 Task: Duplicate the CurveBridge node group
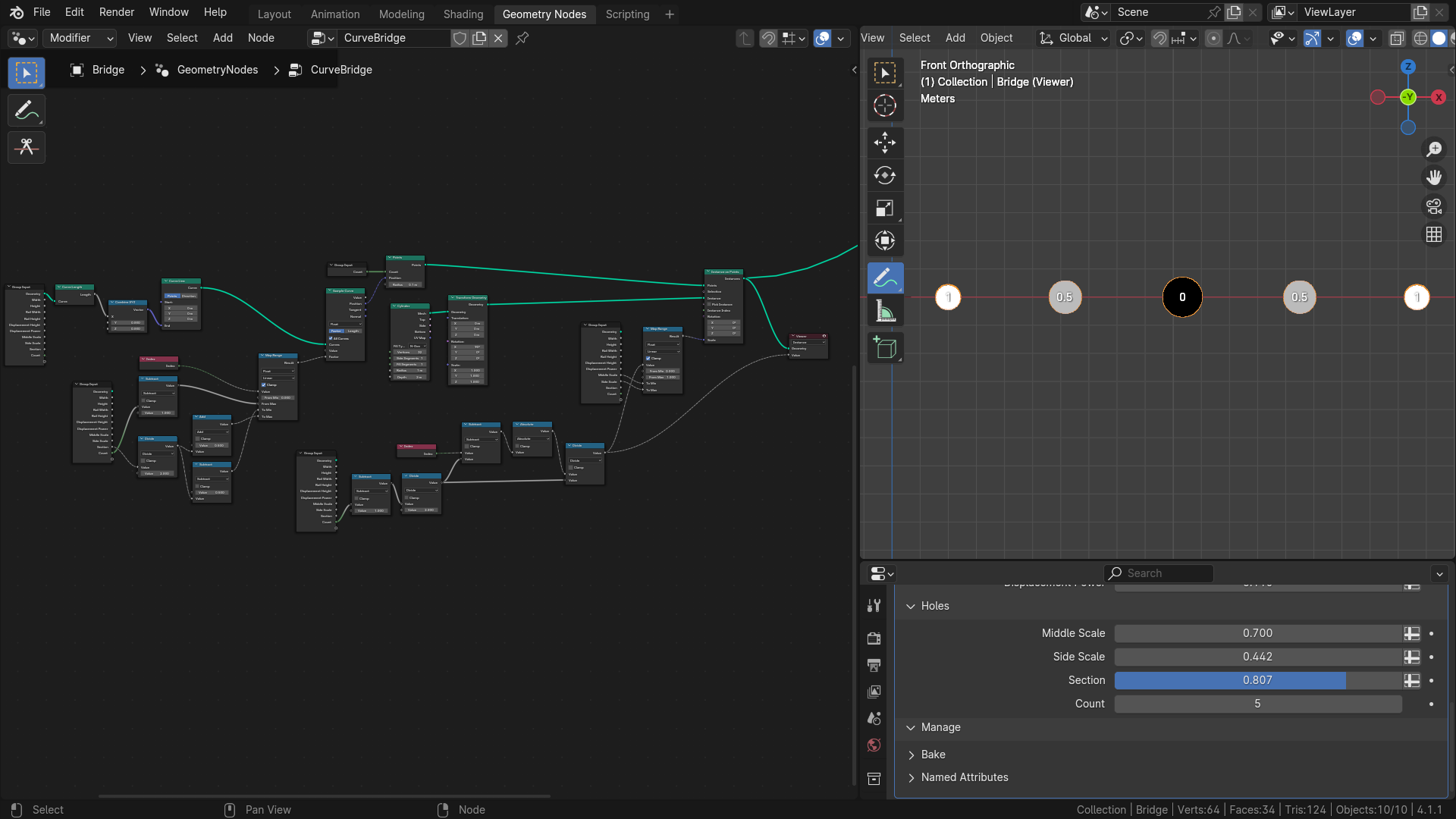click(x=479, y=38)
